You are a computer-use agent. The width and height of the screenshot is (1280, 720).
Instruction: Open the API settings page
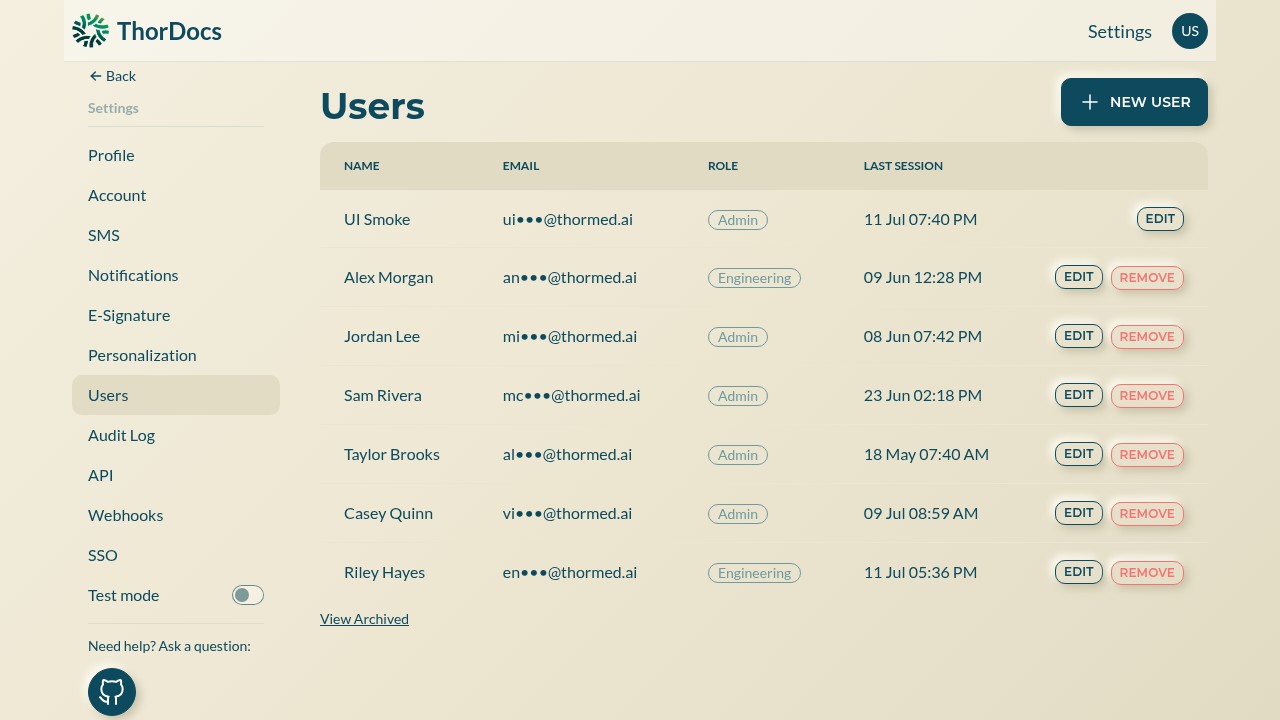[176, 475]
